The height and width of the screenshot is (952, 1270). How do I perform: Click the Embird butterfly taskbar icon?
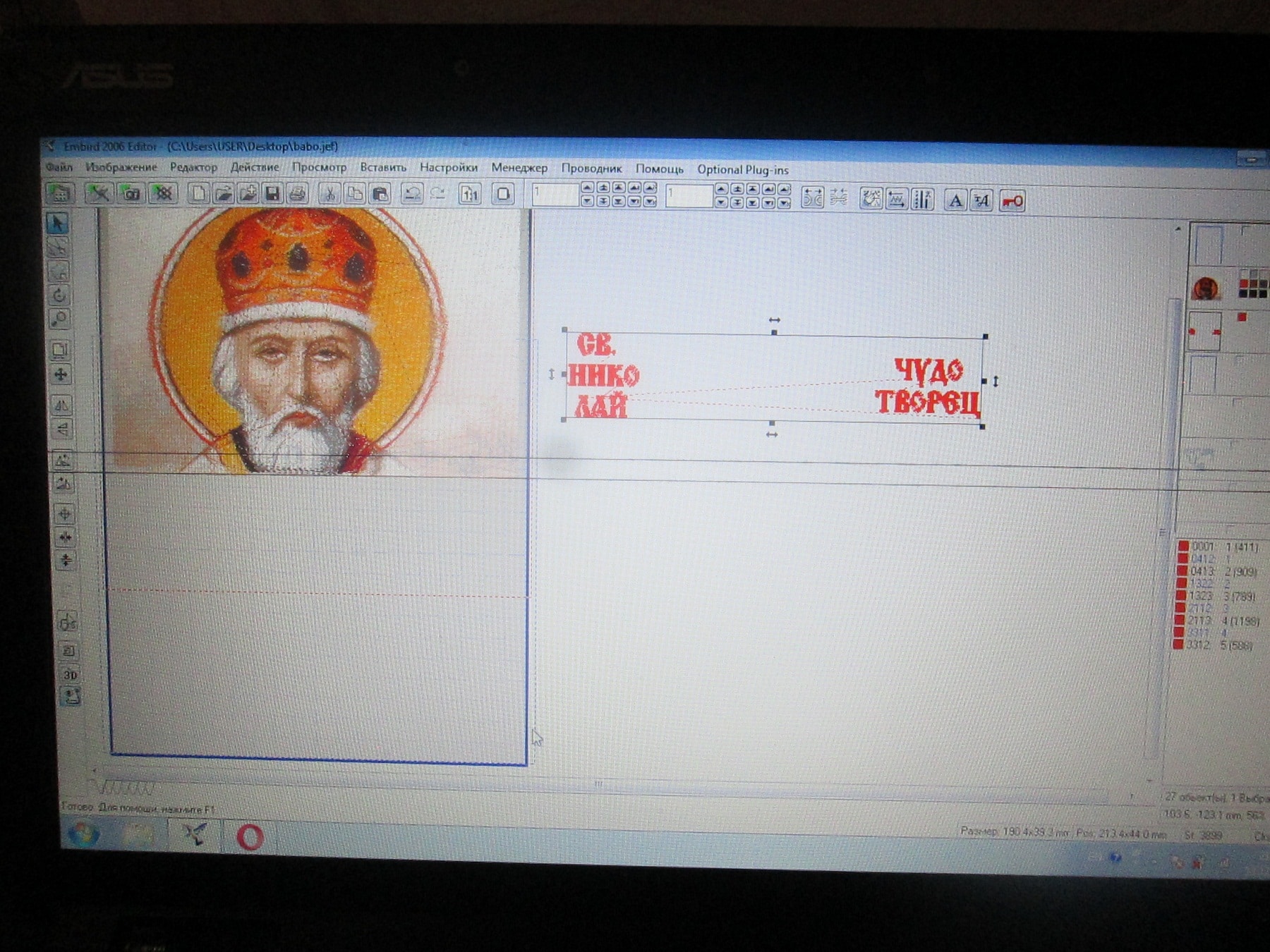coord(194,834)
